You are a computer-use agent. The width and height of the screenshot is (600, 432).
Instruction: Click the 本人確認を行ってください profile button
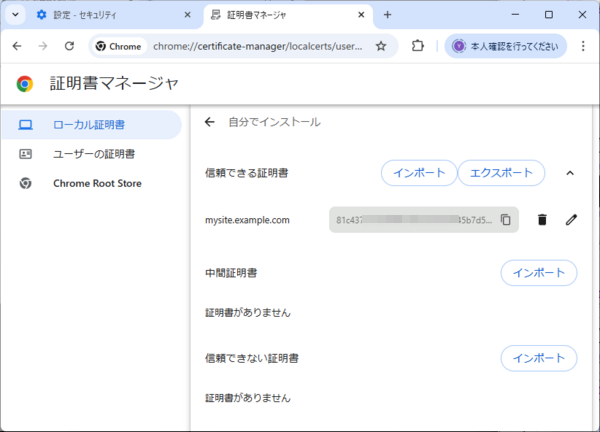[x=505, y=46]
